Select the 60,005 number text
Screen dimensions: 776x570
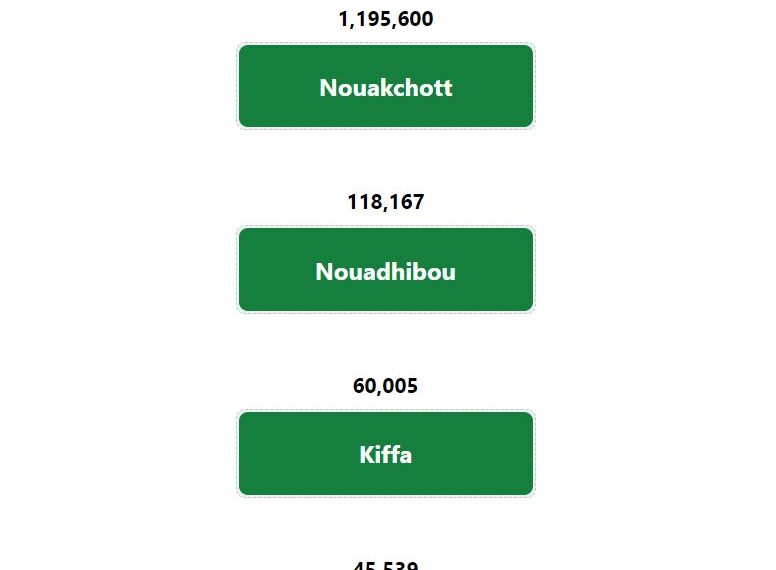[386, 386]
